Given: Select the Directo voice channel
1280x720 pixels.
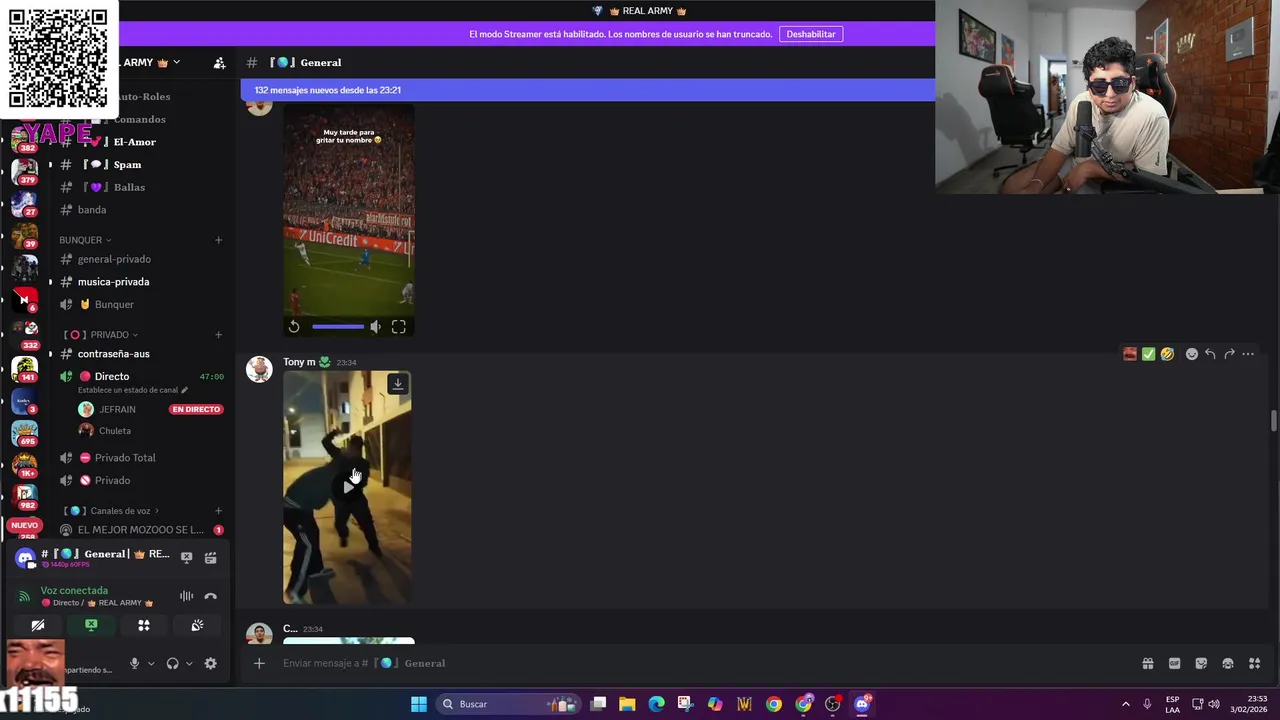Looking at the screenshot, I should coord(112,376).
